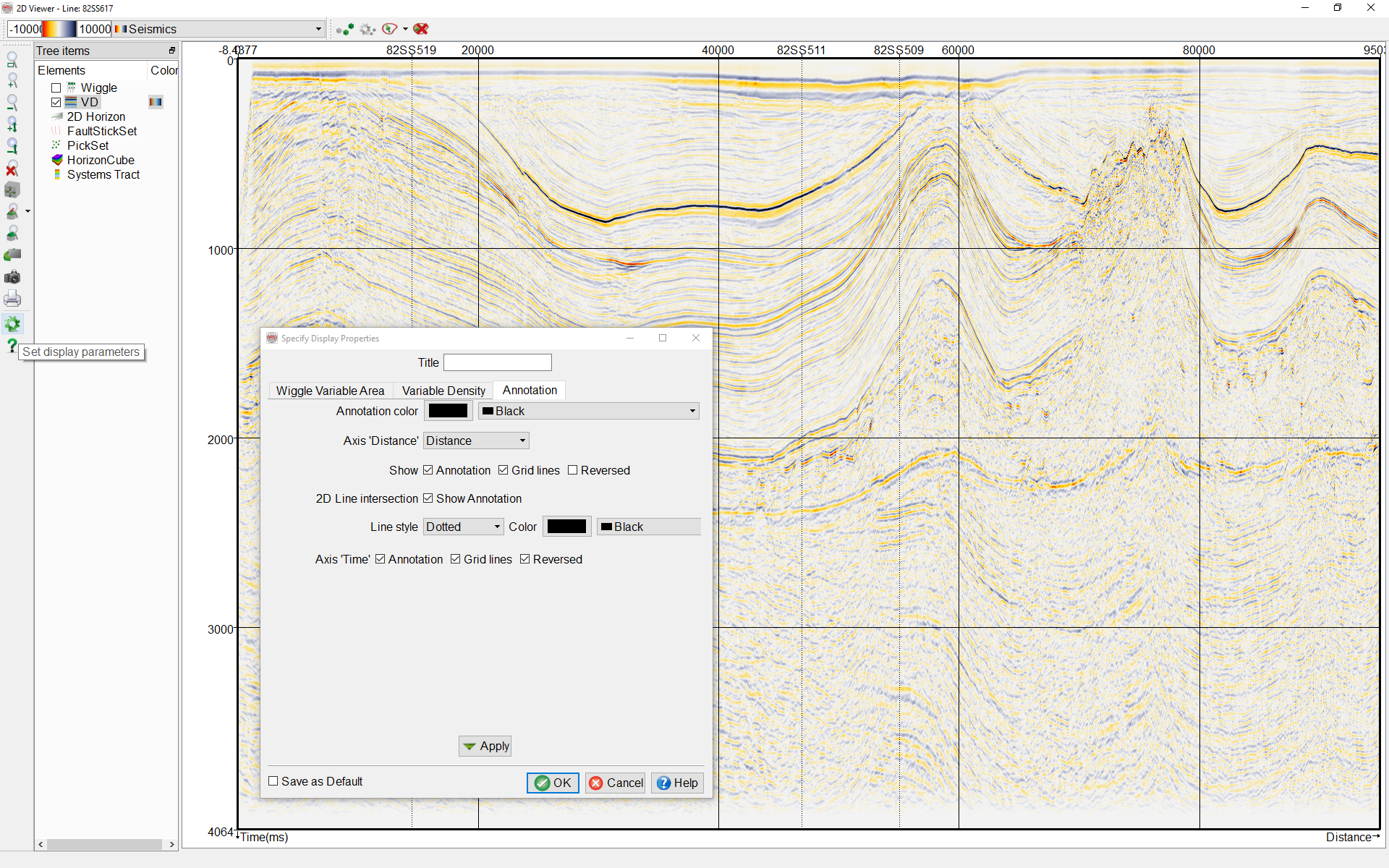Click the magnifier over green box icon
This screenshot has width=1389, height=868.
point(12,233)
